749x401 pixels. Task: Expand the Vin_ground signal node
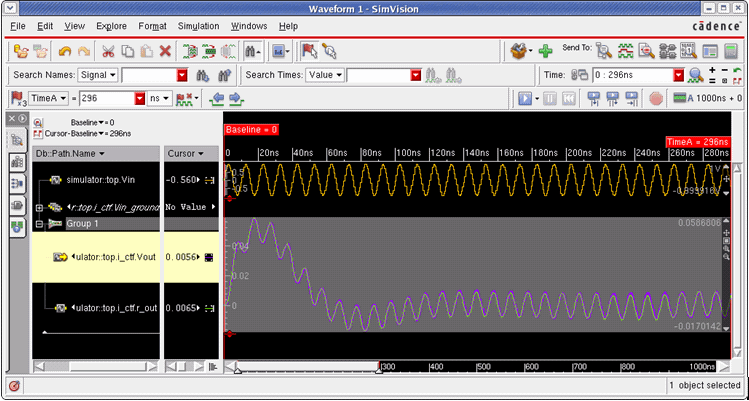(40, 207)
